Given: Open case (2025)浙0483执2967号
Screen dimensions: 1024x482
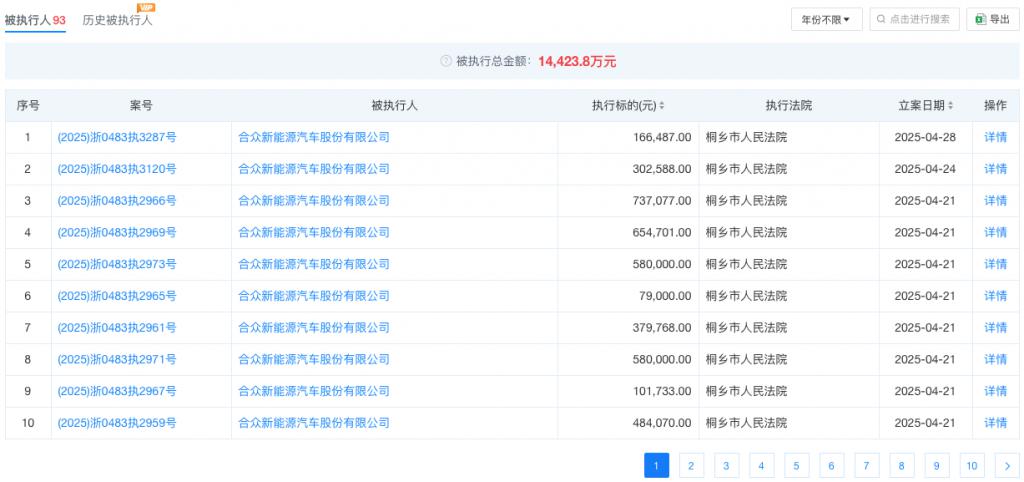Looking at the screenshot, I should pyautogui.click(x=117, y=391).
